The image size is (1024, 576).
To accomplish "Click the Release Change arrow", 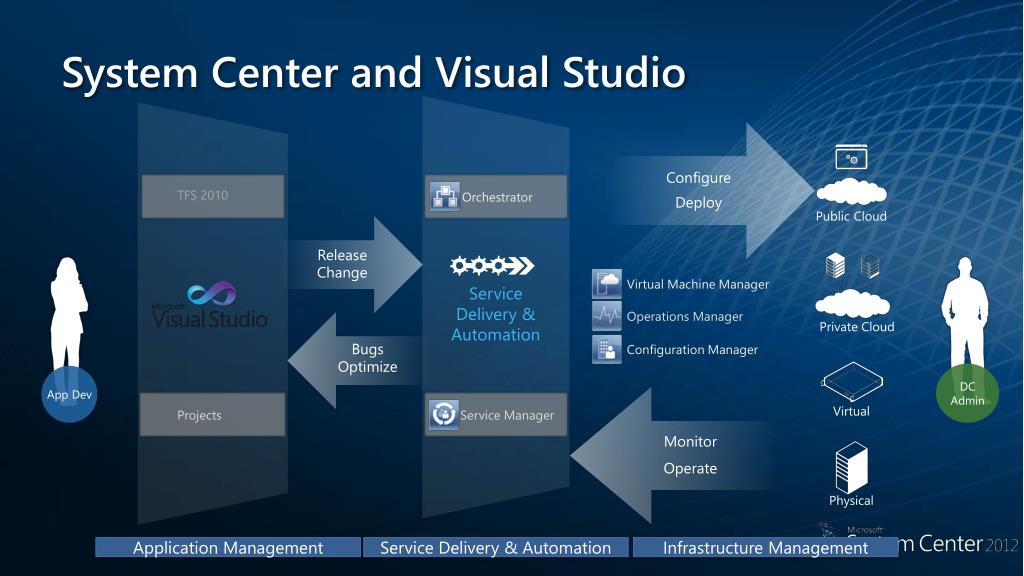I will (x=356, y=264).
